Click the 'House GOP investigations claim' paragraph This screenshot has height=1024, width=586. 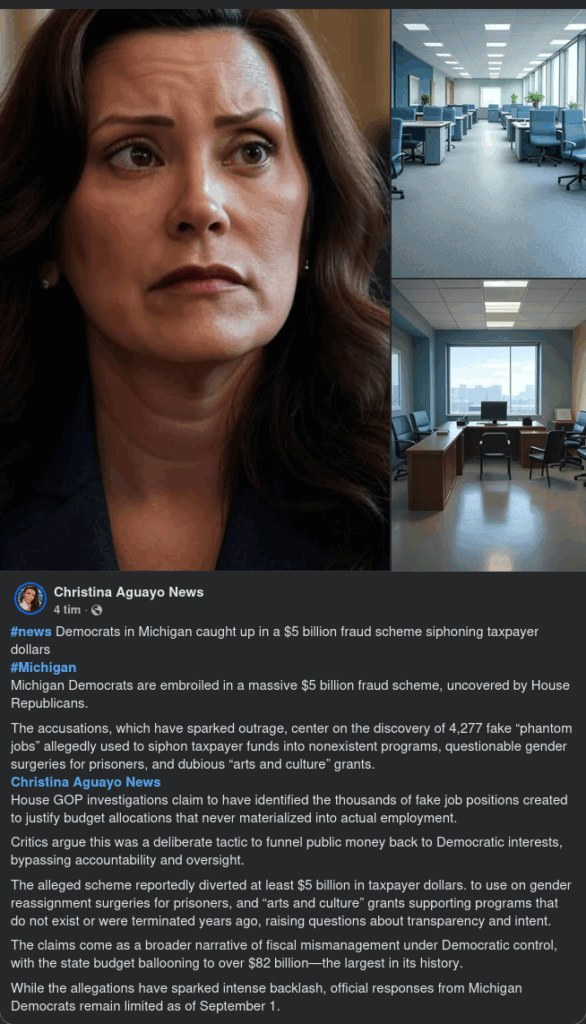[289, 808]
